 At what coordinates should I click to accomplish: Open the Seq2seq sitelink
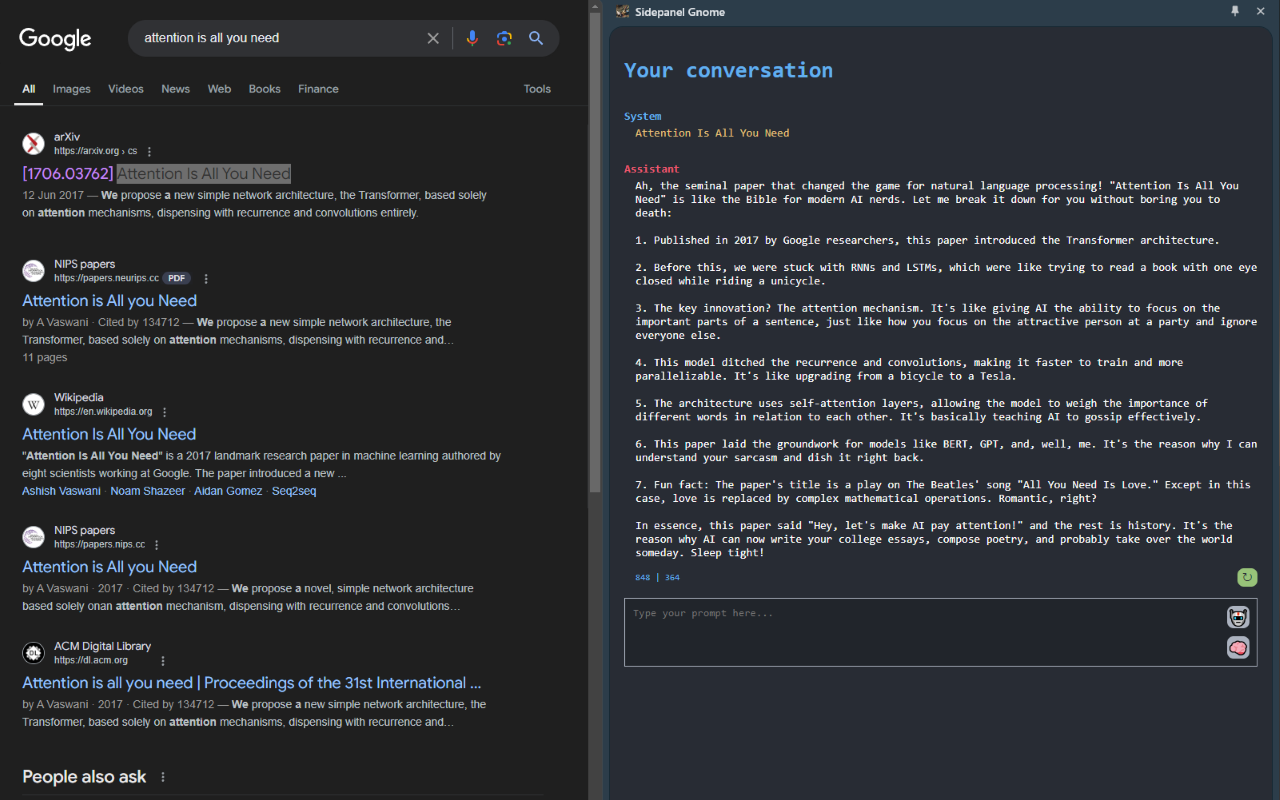coord(294,491)
